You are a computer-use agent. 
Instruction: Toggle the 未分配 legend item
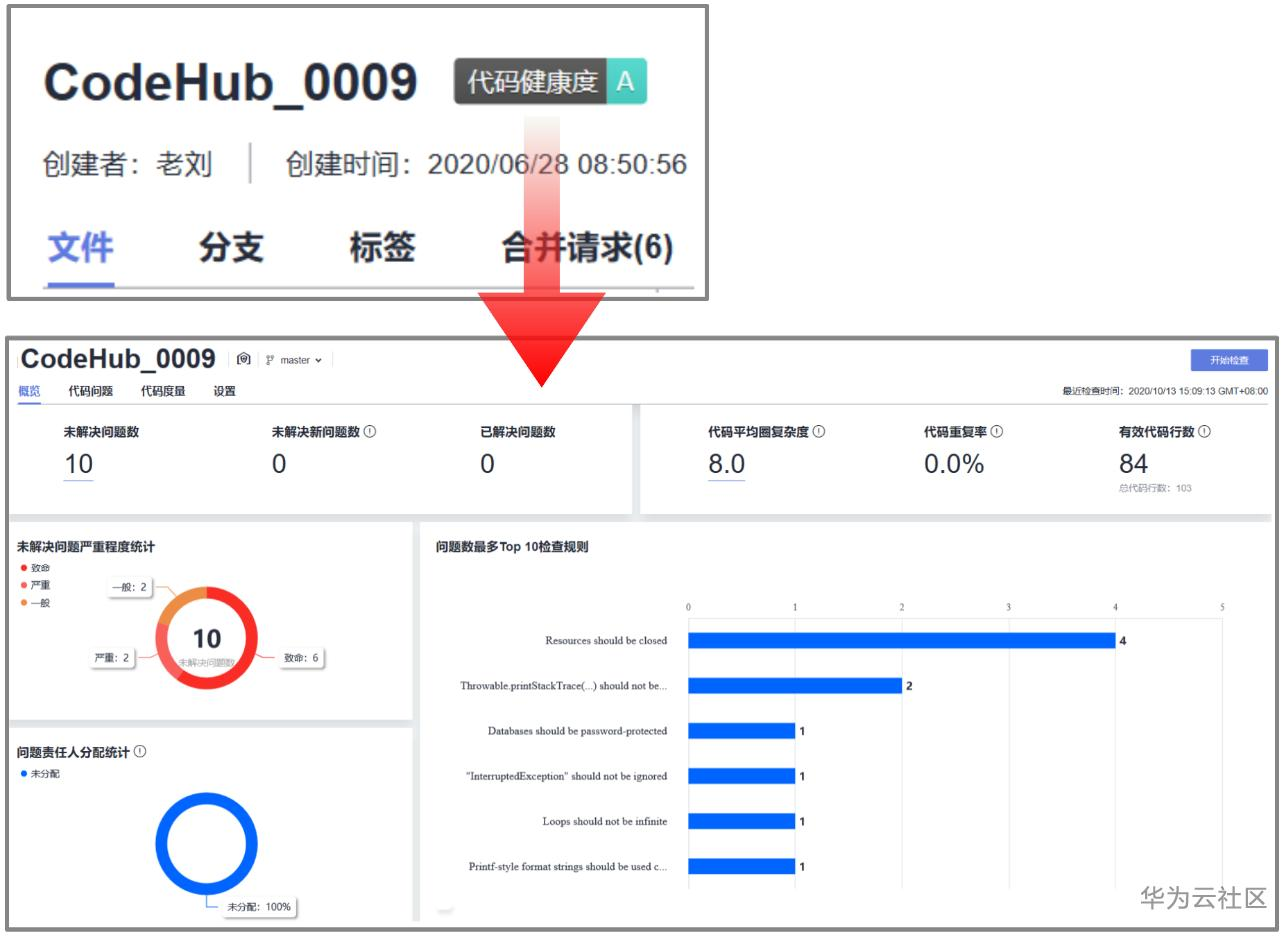(40, 774)
